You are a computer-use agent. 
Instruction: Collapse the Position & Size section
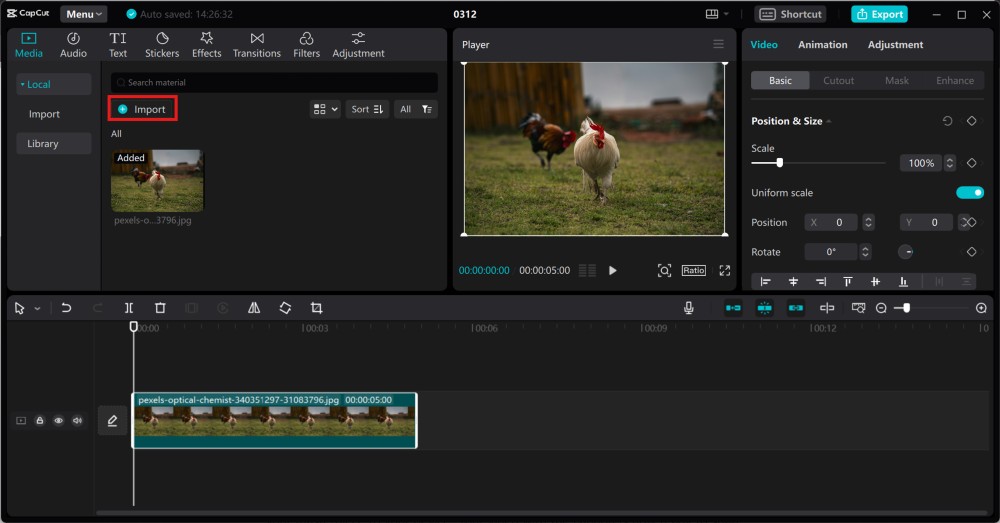(828, 121)
